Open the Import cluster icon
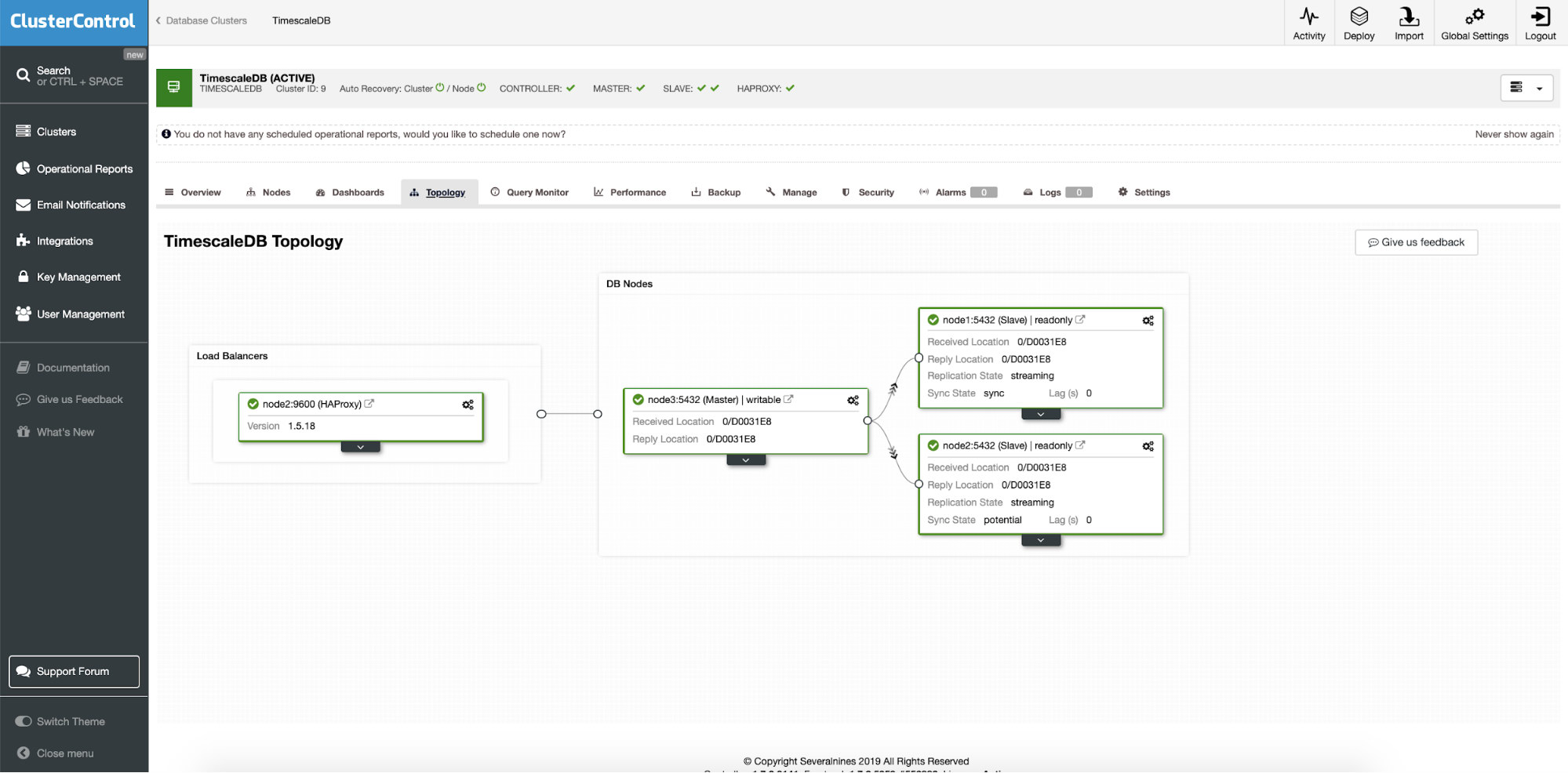Screen dimensions: 1568x773 [x=1409, y=16]
